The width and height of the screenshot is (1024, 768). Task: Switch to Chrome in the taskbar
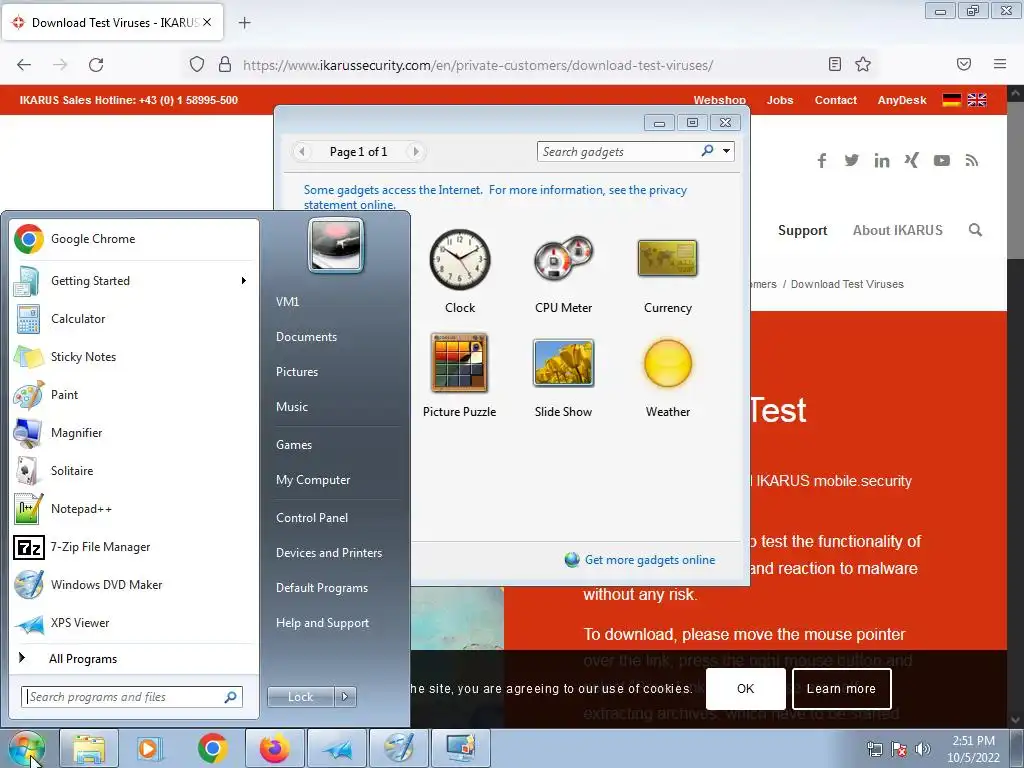coord(213,748)
